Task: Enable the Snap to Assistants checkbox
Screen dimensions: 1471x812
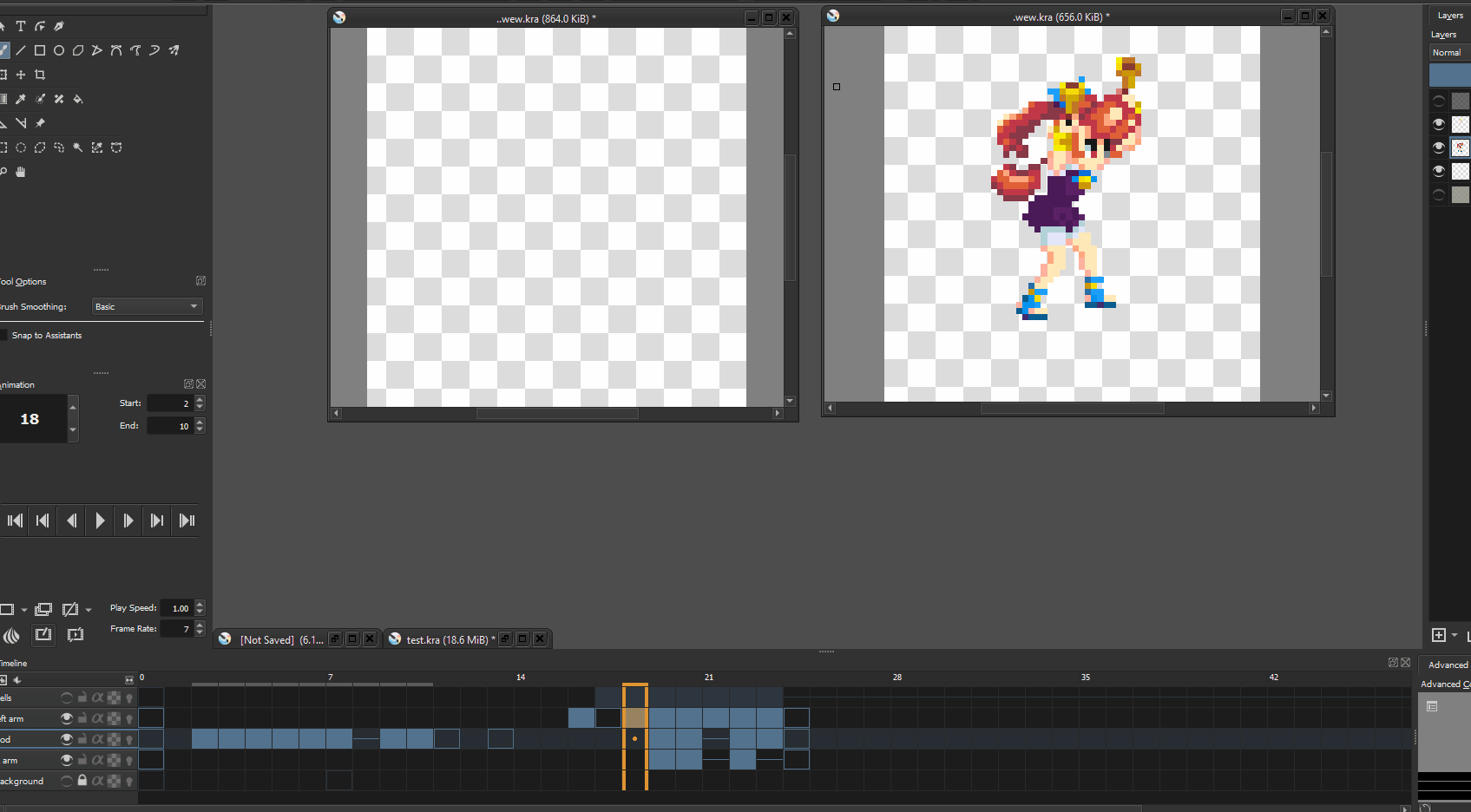Action: point(4,336)
